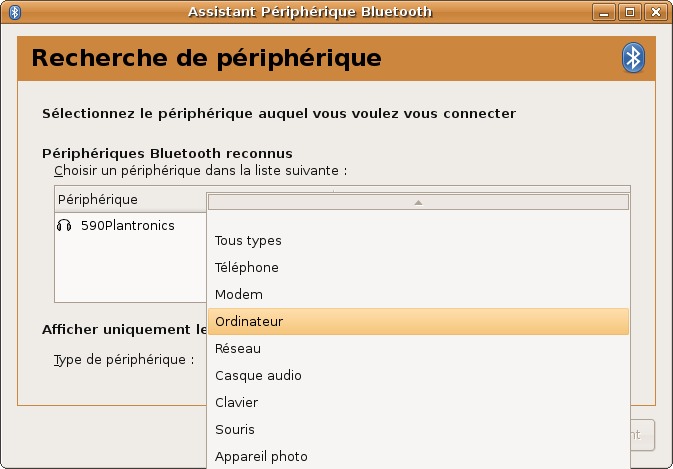
Task: Select 'Tous types' from the device type list
Action: click(248, 241)
